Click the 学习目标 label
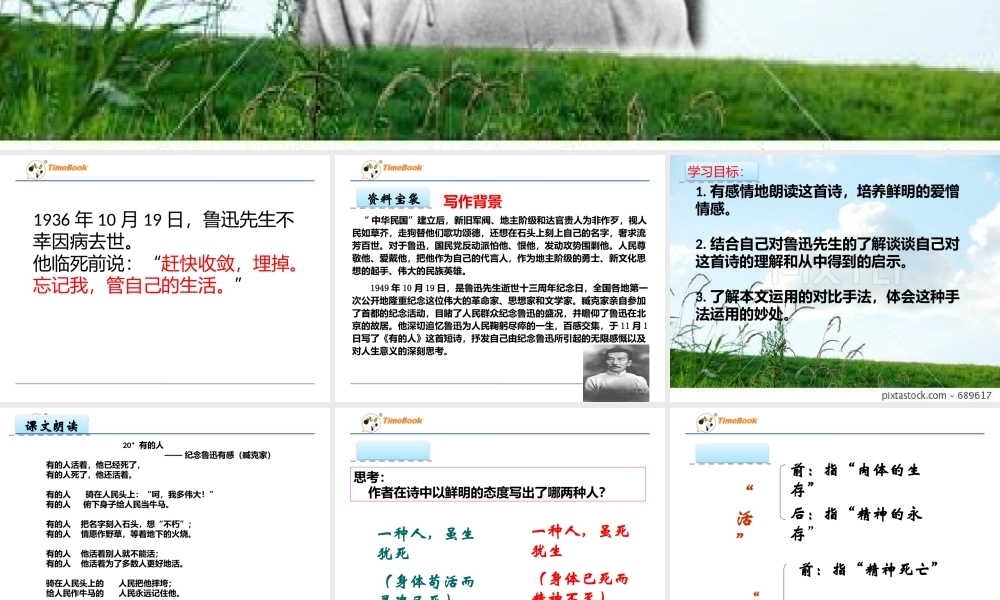Viewport: 1000px width, 600px height. [715, 172]
